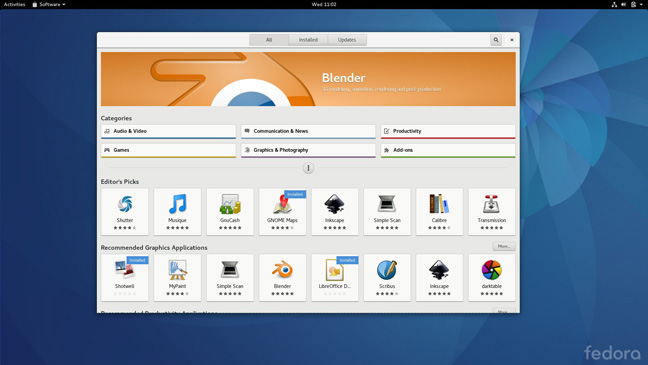Open the Graphics & Photography category
The width and height of the screenshot is (648, 365).
click(308, 150)
